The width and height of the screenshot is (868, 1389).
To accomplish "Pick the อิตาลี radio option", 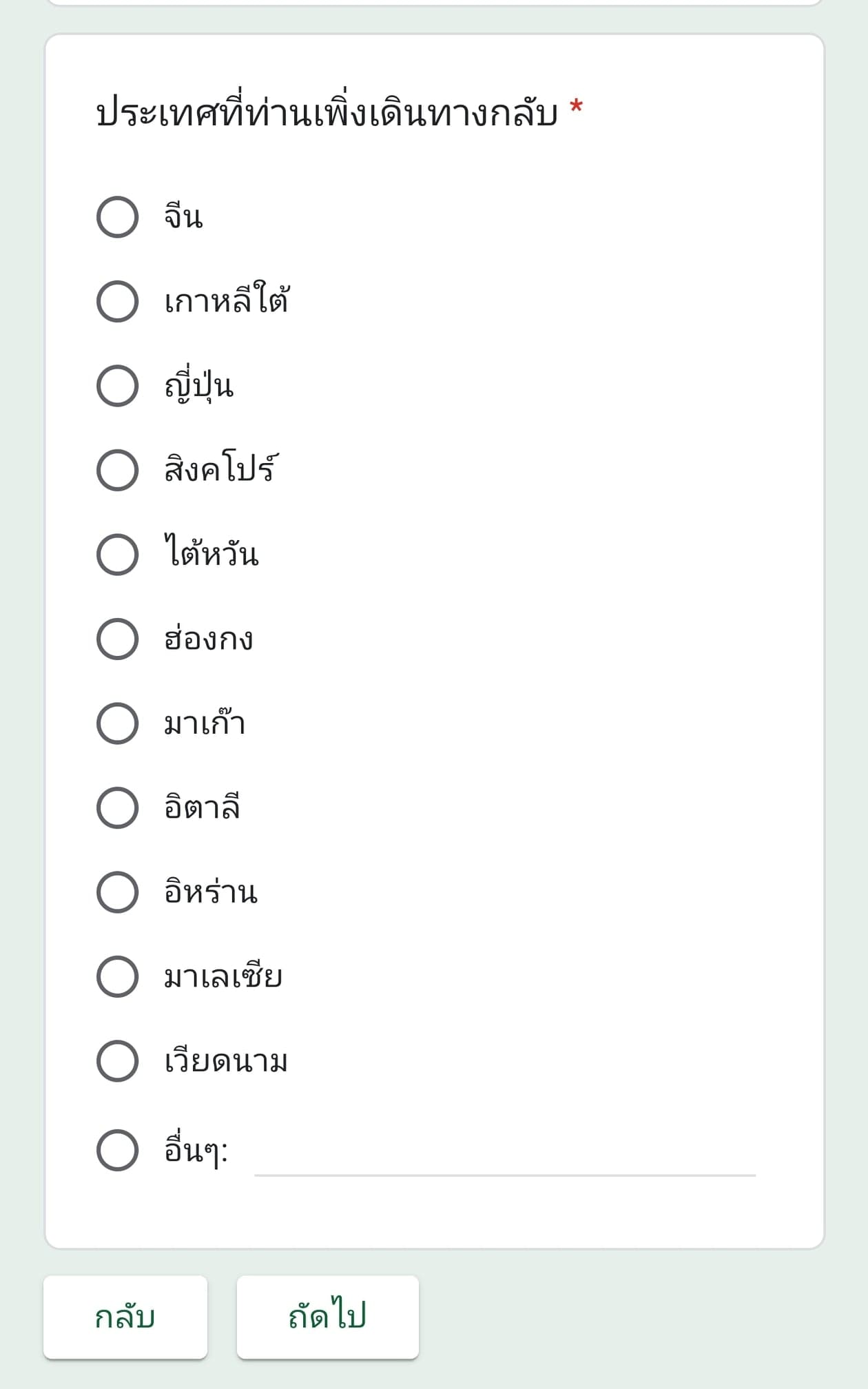I will pos(118,807).
